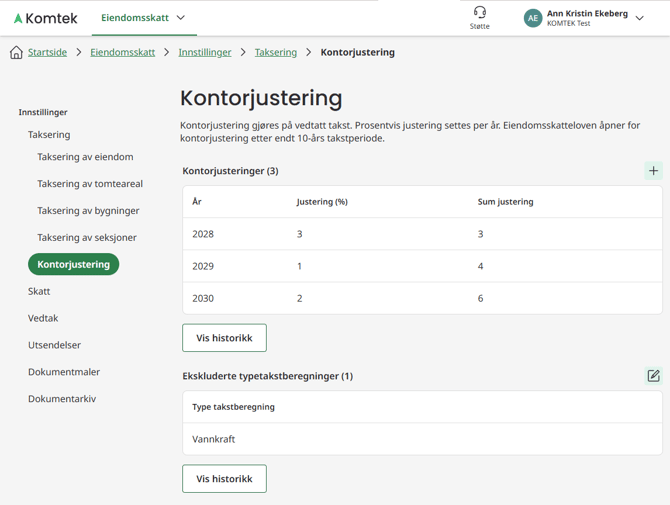Click the edit icon for Ekskluderte typetakstberegninger
Screen dimensions: 670x505
tap(653, 376)
